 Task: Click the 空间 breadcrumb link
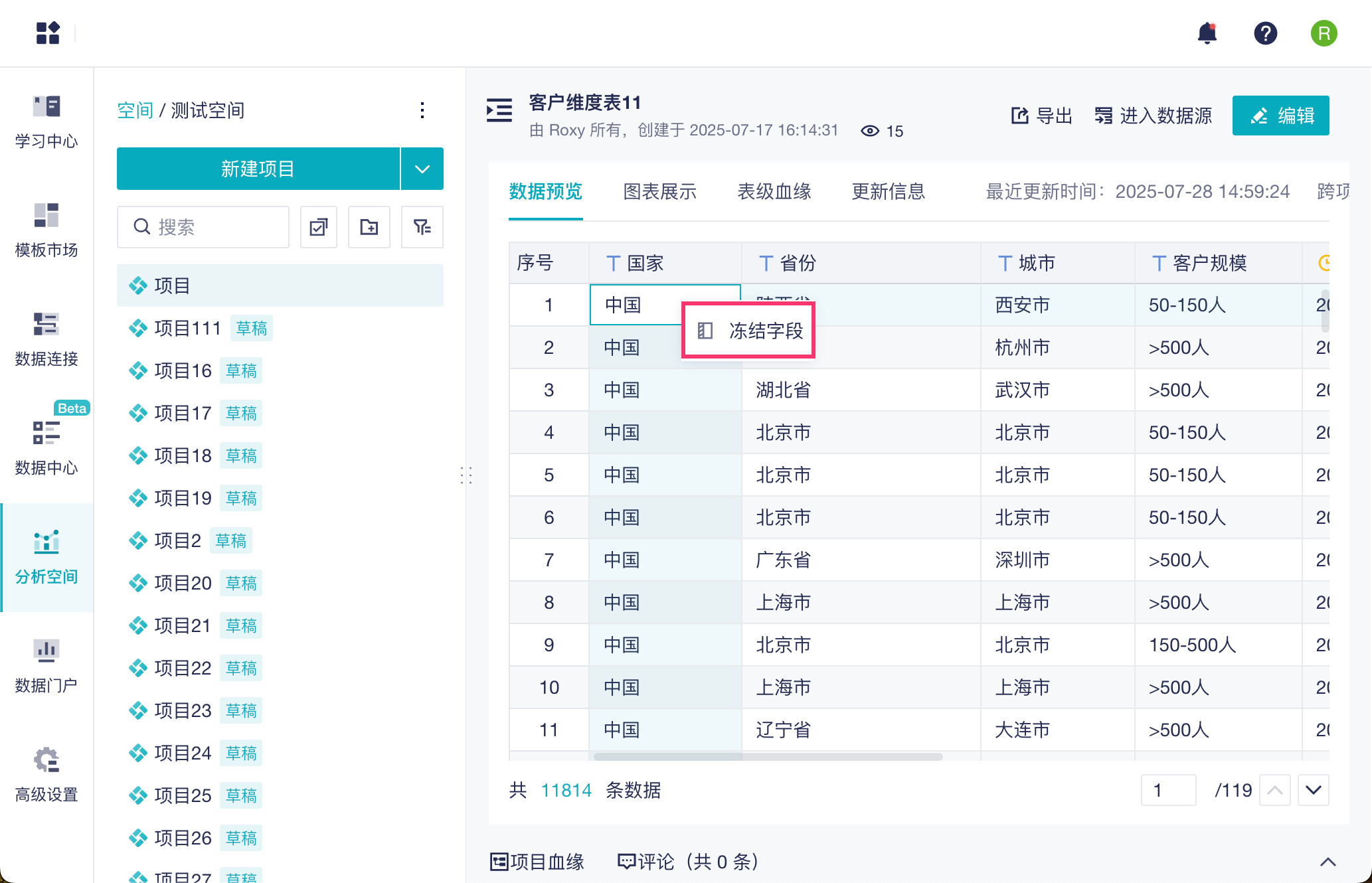(135, 110)
